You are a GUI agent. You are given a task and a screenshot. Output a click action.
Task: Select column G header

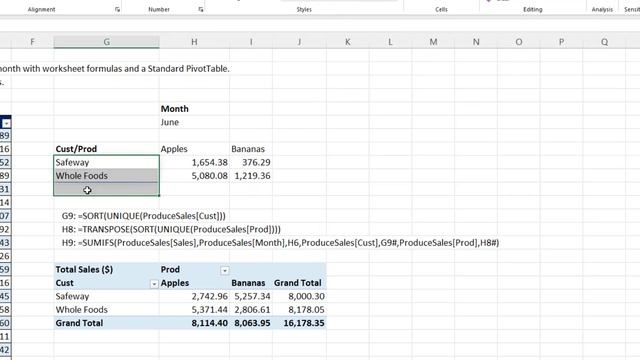click(x=107, y=42)
